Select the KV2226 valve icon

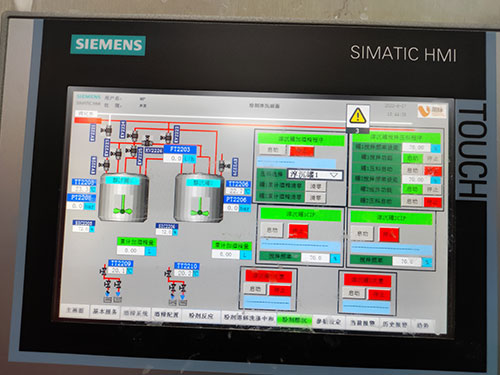pos(147,141)
